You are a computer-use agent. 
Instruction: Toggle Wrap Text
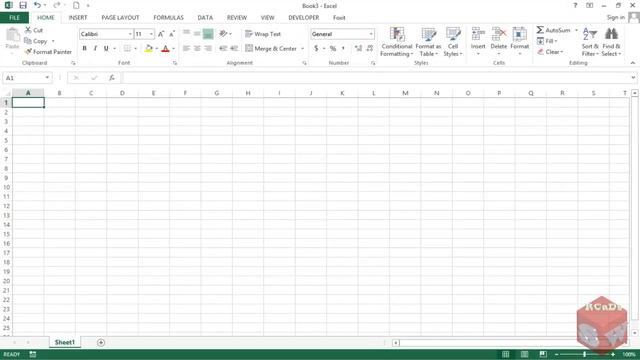point(263,34)
